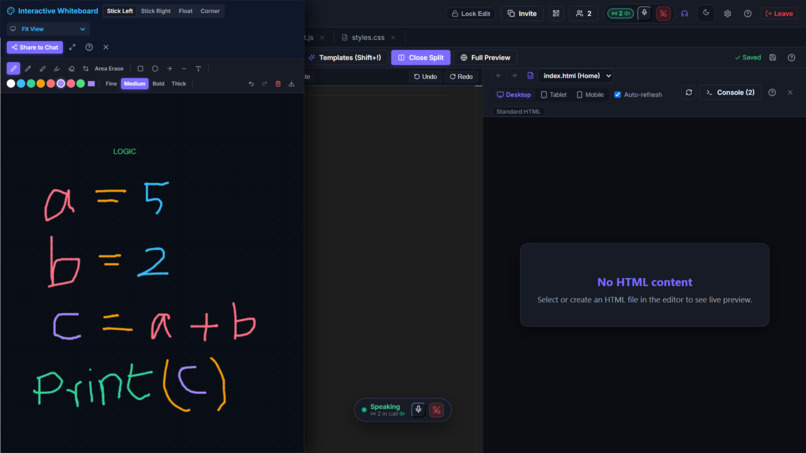Screen dimensions: 806x453
Task: Set stroke width to Medium
Action: point(135,84)
